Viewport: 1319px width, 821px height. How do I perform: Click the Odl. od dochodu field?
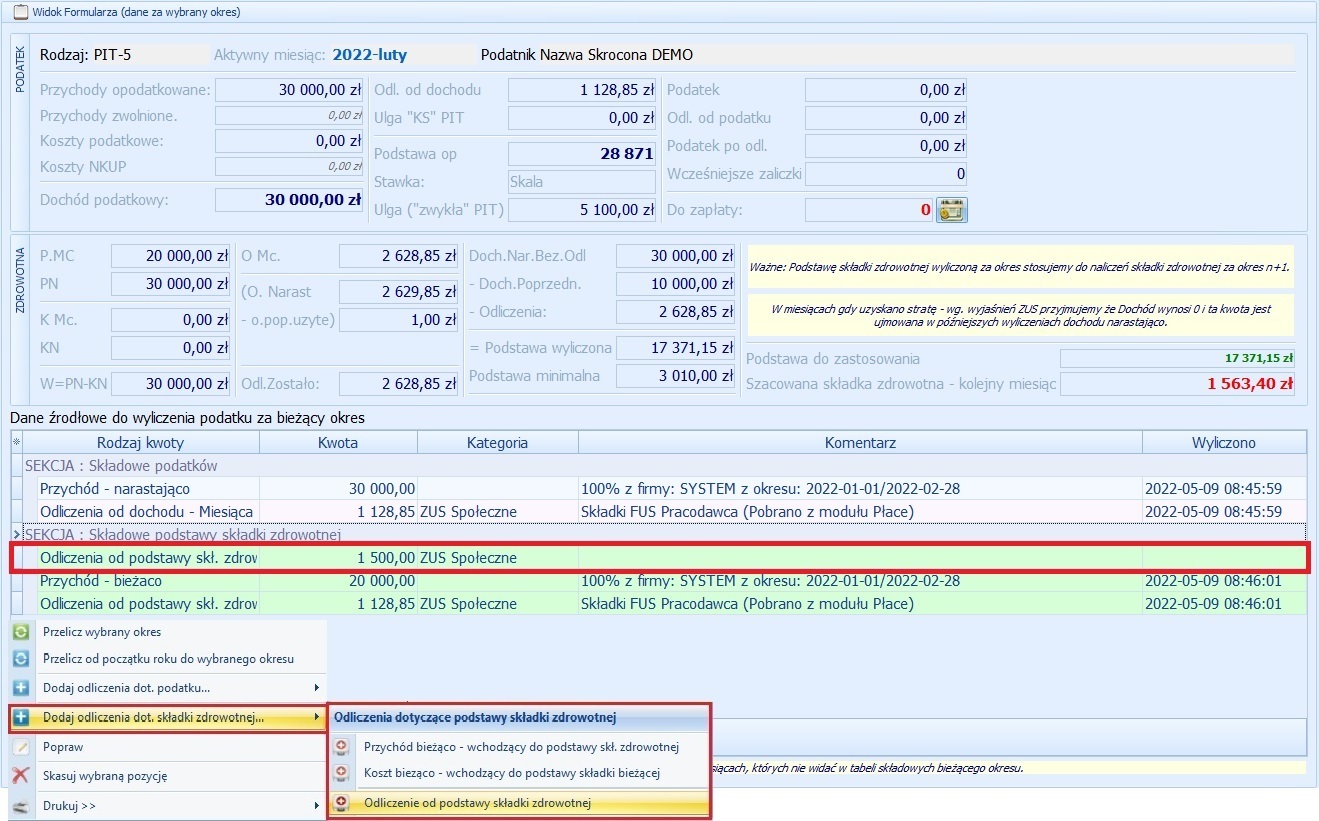[583, 90]
